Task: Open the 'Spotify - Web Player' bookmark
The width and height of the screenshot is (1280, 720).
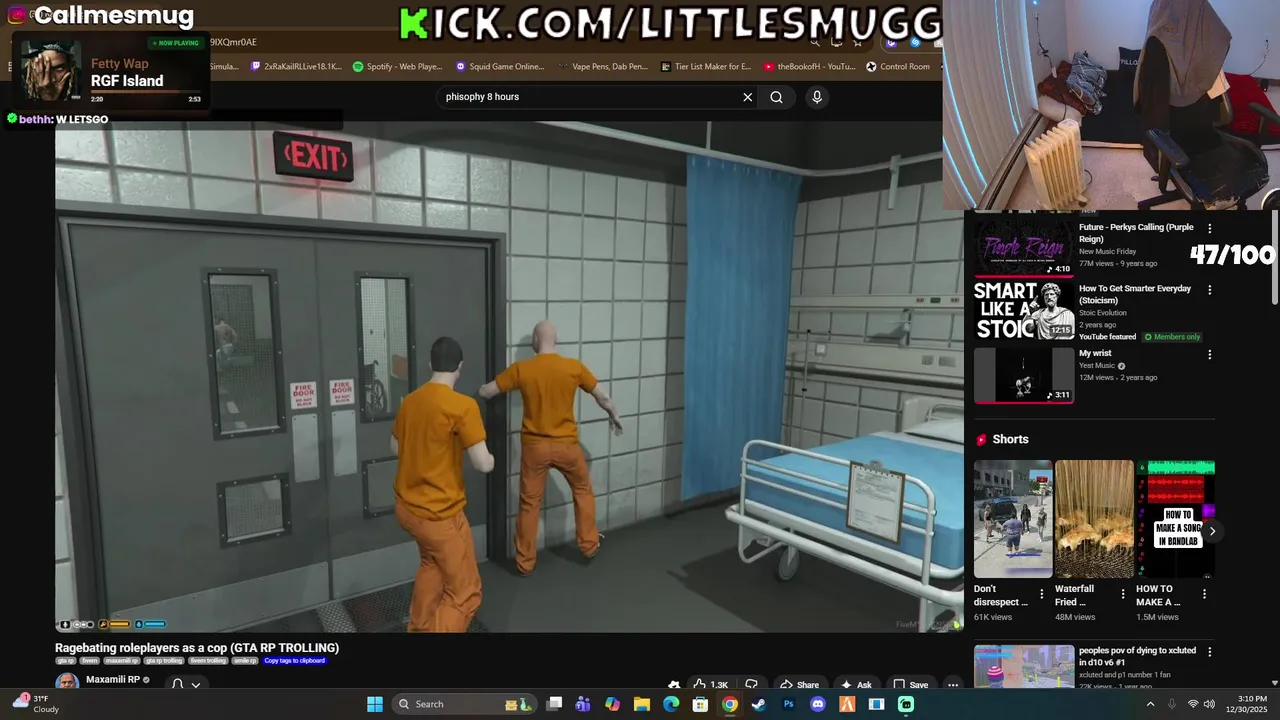Action: point(397,67)
